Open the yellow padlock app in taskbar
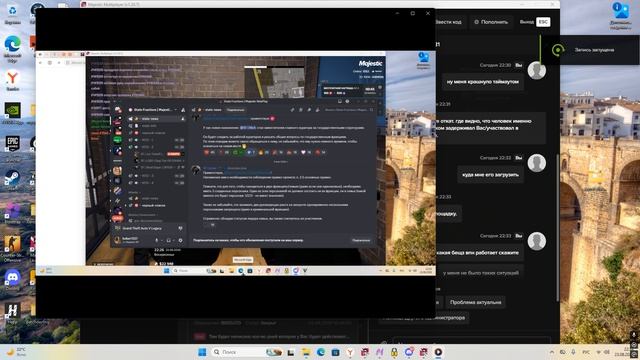 394,352
